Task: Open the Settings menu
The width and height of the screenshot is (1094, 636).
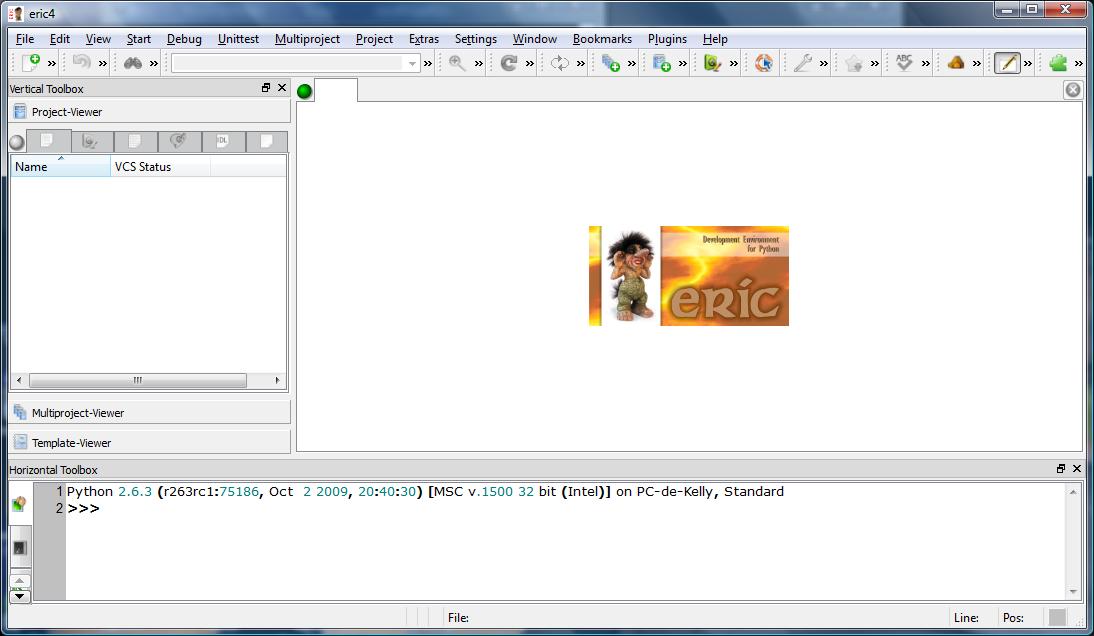Action: (x=476, y=39)
